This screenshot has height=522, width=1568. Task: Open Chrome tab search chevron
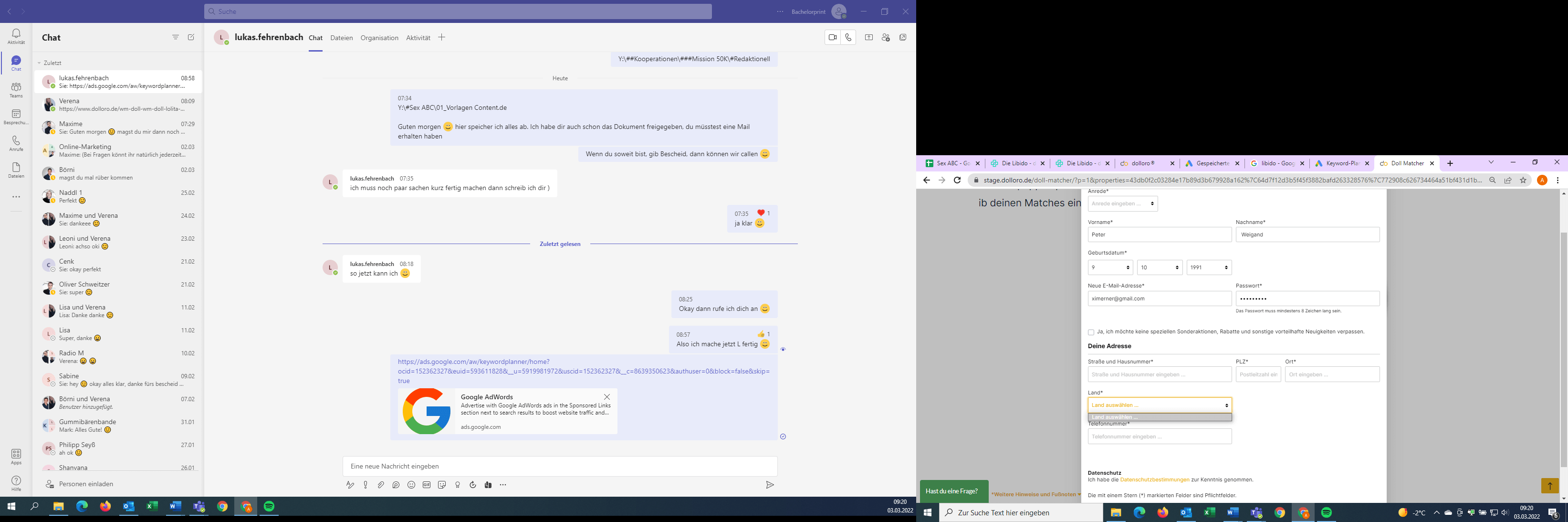coord(1491,162)
